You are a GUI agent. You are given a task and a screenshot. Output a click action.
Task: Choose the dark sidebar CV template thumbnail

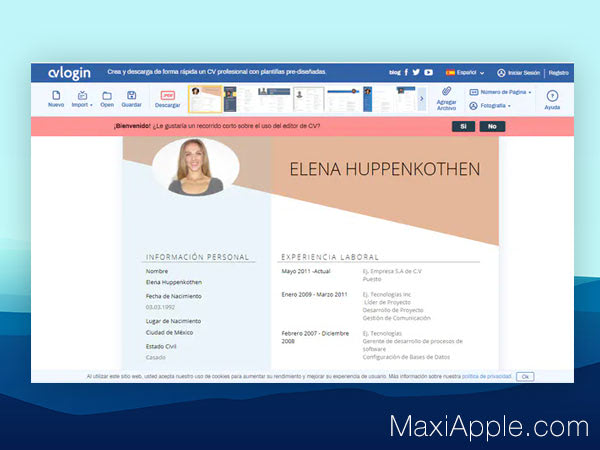point(239,99)
